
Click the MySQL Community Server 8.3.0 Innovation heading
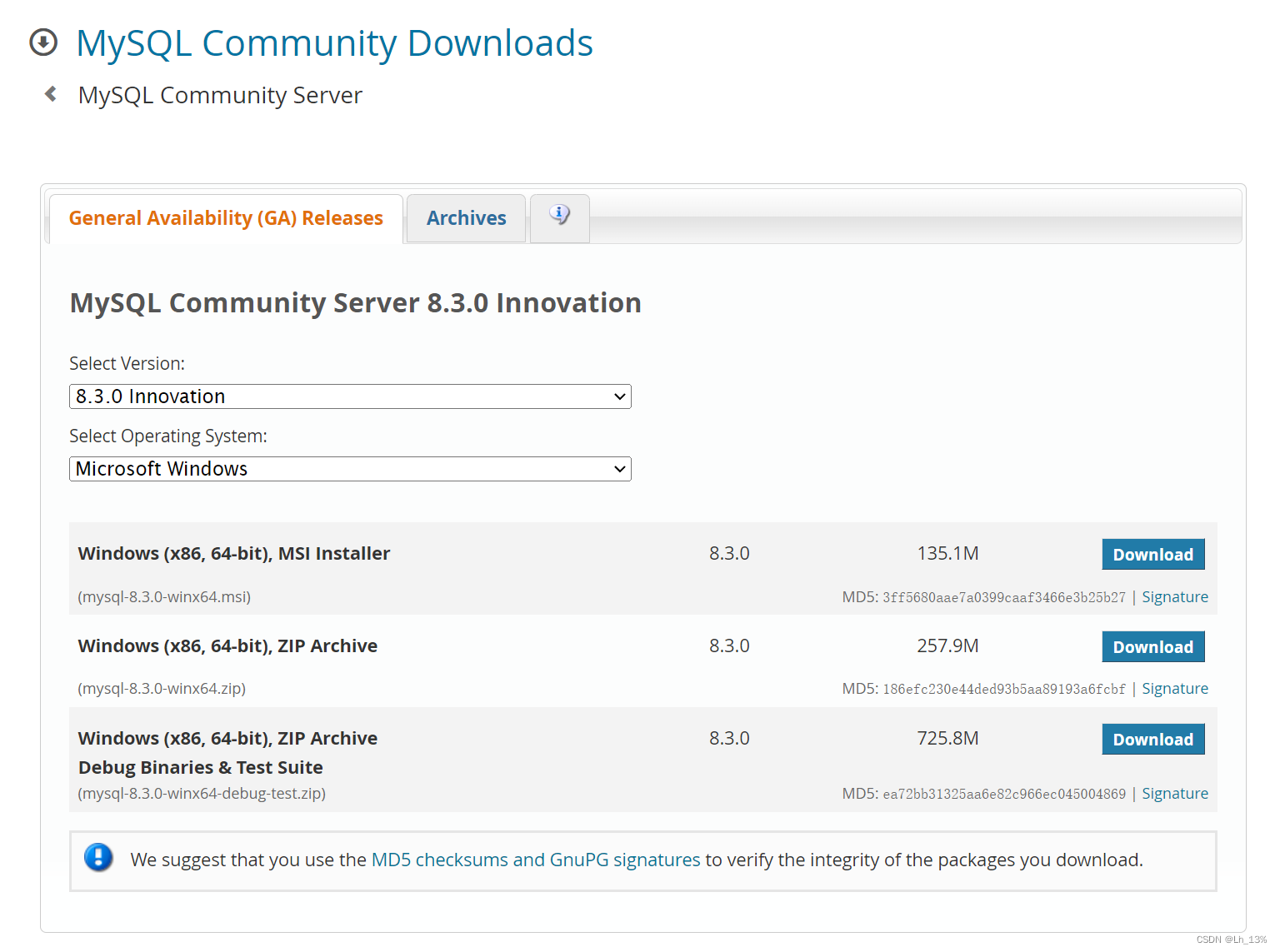356,303
